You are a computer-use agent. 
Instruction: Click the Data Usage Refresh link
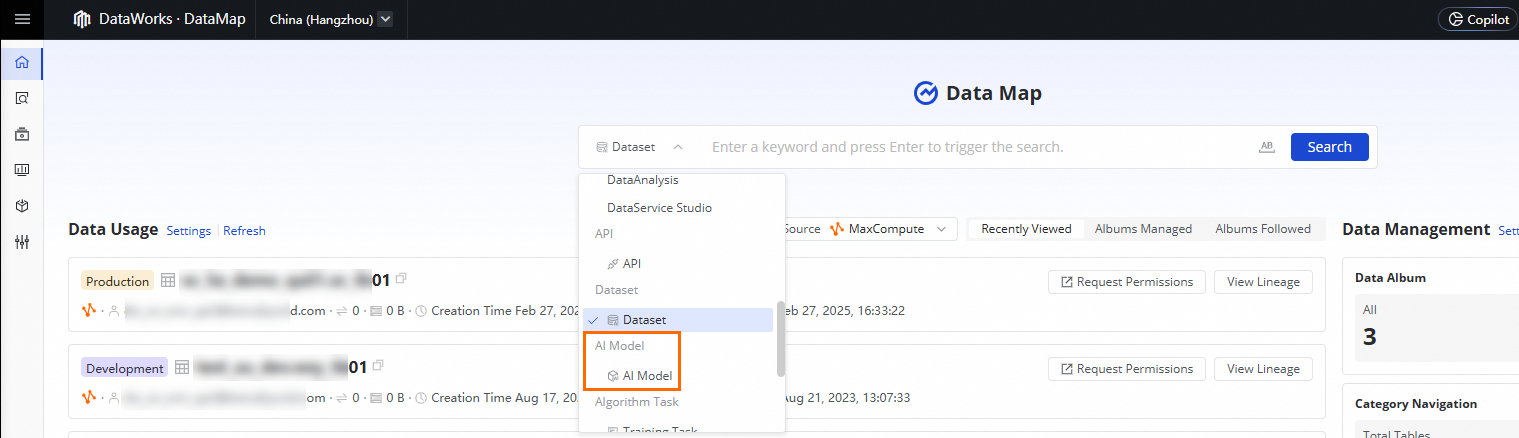pyautogui.click(x=244, y=231)
